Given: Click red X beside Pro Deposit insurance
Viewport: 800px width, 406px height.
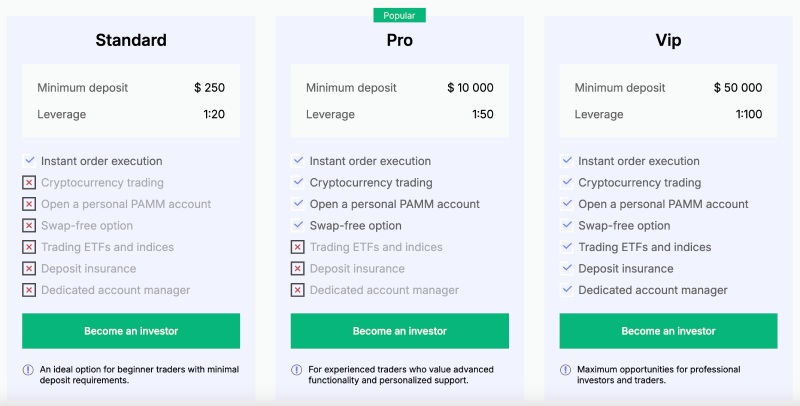Looking at the screenshot, I should point(298,269).
